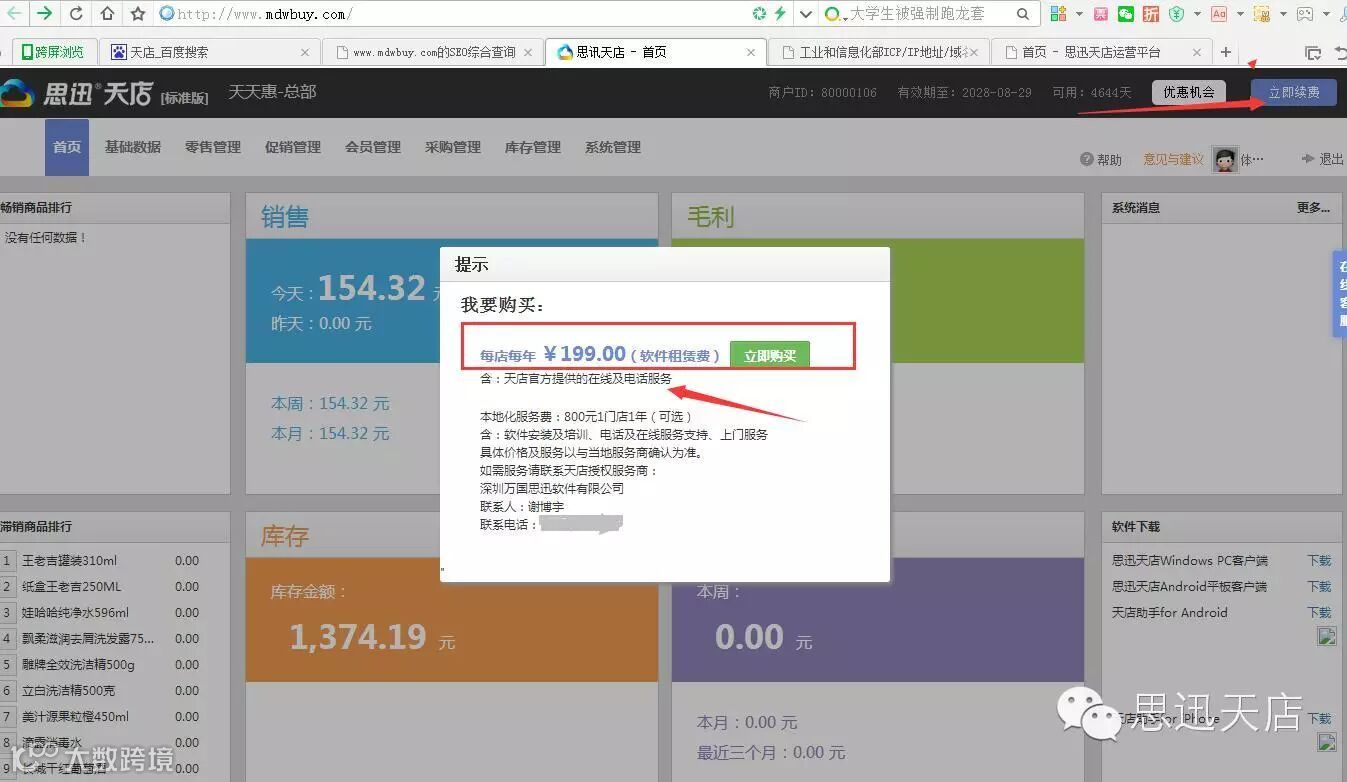Open the 库存管理 menu
This screenshot has width=1347, height=782.
click(x=533, y=147)
